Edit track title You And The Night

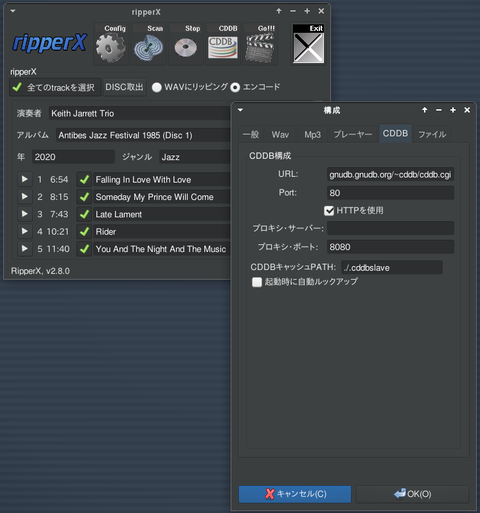pos(162,249)
